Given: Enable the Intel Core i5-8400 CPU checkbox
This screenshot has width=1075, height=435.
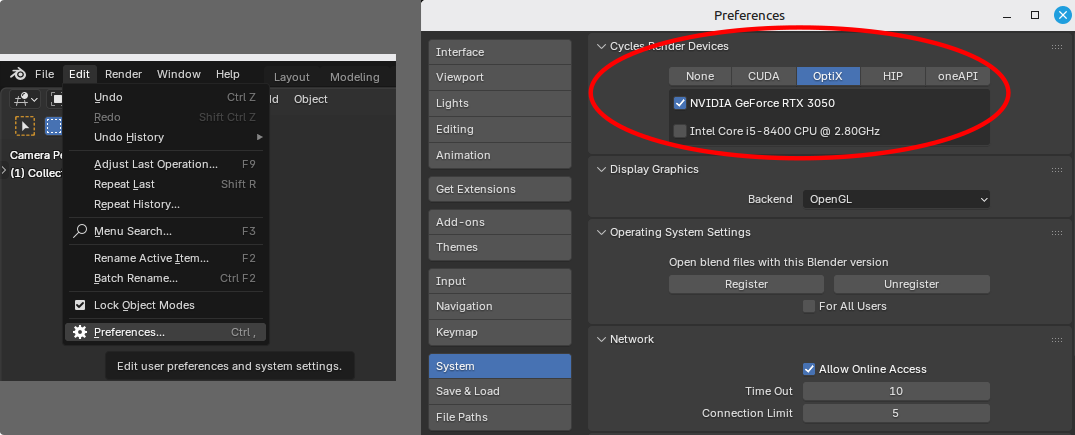Looking at the screenshot, I should point(680,131).
